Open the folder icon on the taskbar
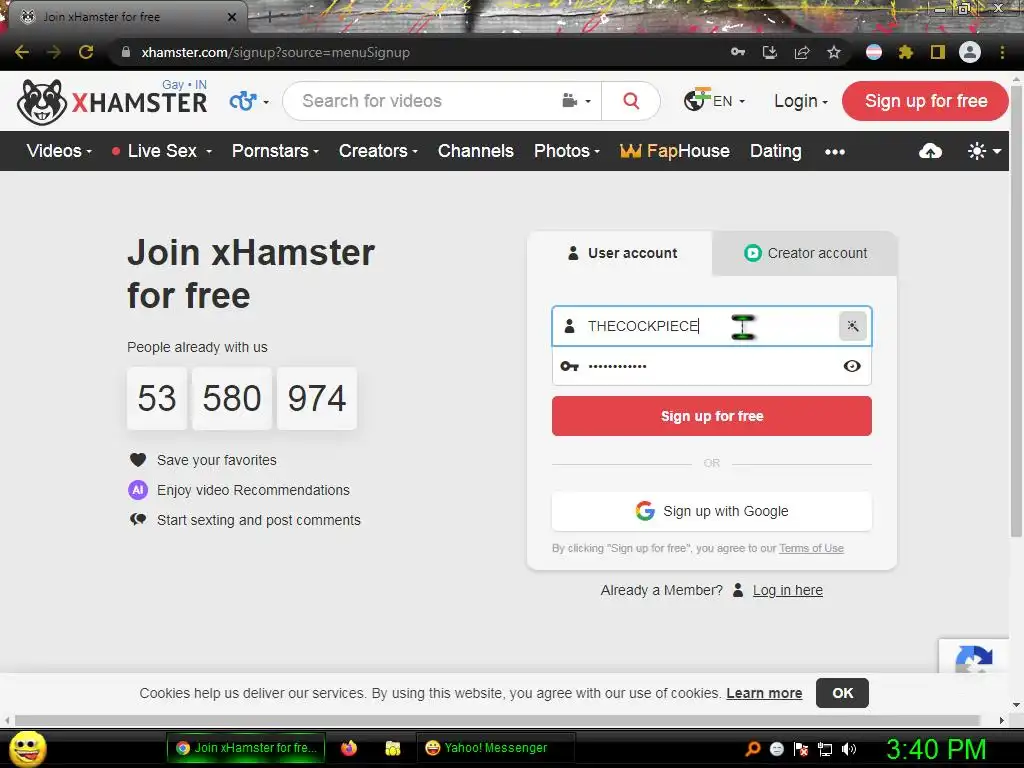 392,748
